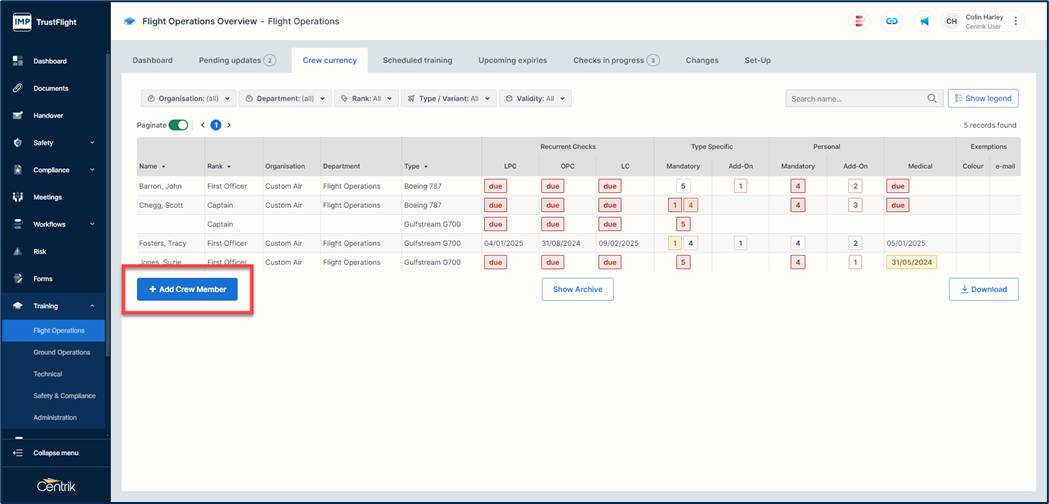Collapse the Training menu chevron
1049x504 pixels.
pyautogui.click(x=92, y=306)
